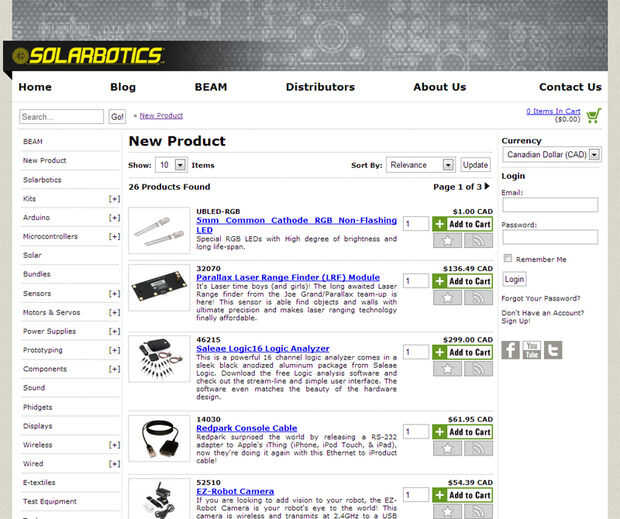The height and width of the screenshot is (519, 620).
Task: Expand the Arduino category
Action: coord(114,218)
